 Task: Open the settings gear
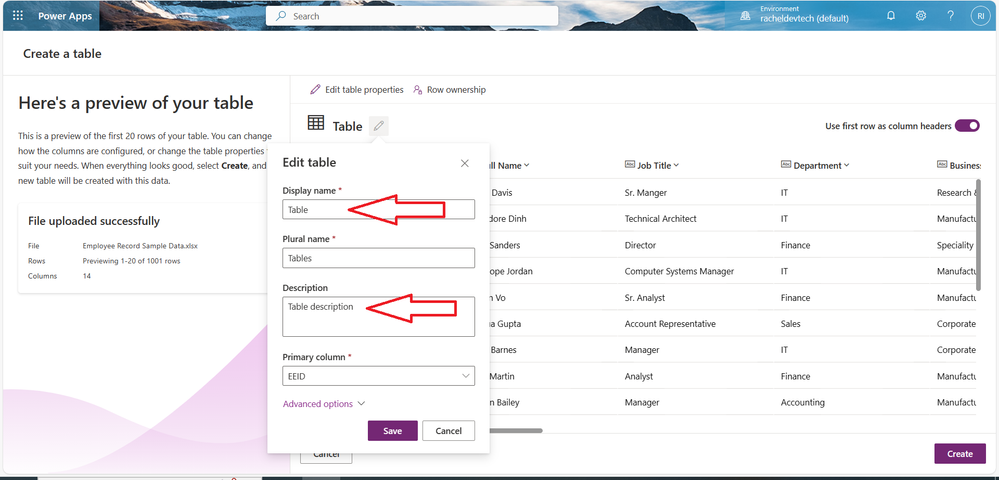click(921, 16)
